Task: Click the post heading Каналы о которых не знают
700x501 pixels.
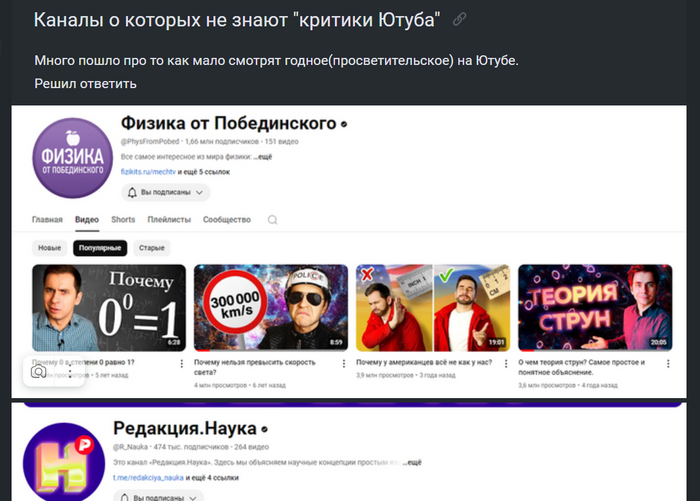Action: (237, 20)
